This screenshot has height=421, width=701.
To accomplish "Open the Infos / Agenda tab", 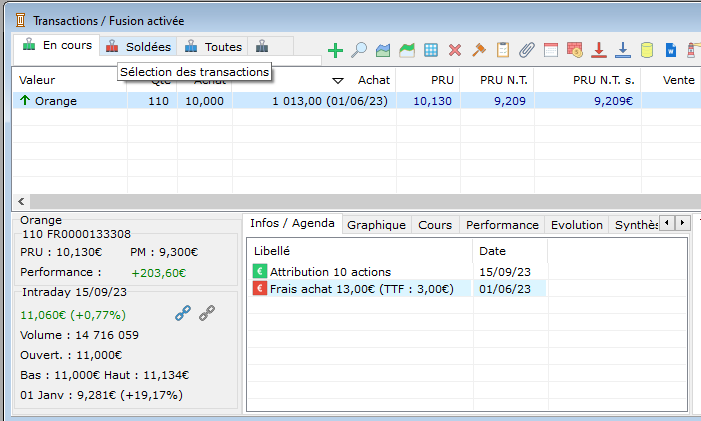I will [x=292, y=223].
